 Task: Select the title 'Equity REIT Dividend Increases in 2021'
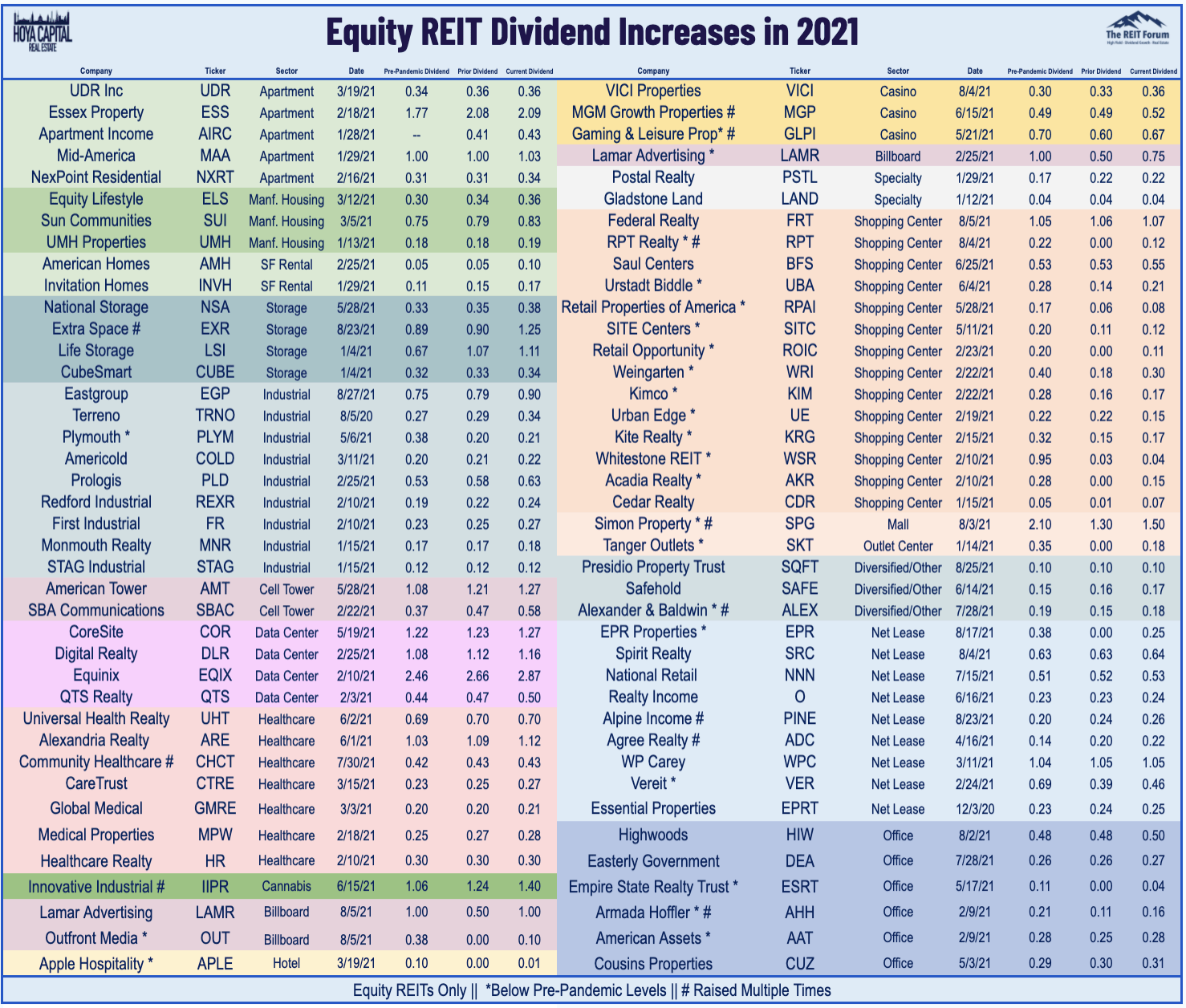(592, 32)
